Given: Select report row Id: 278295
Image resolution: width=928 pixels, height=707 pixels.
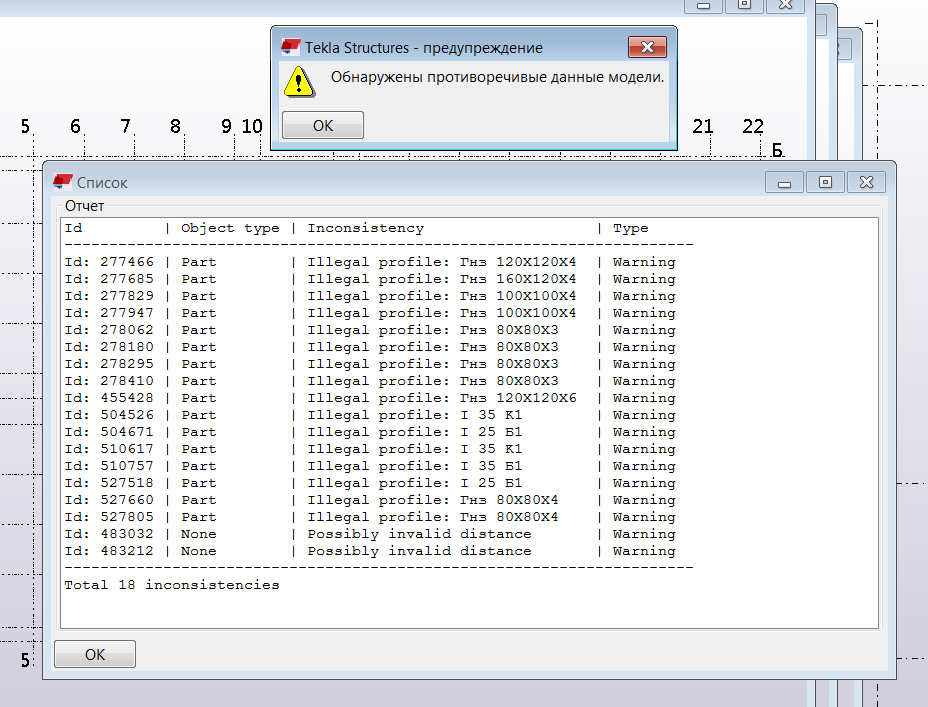Looking at the screenshot, I should 370,364.
